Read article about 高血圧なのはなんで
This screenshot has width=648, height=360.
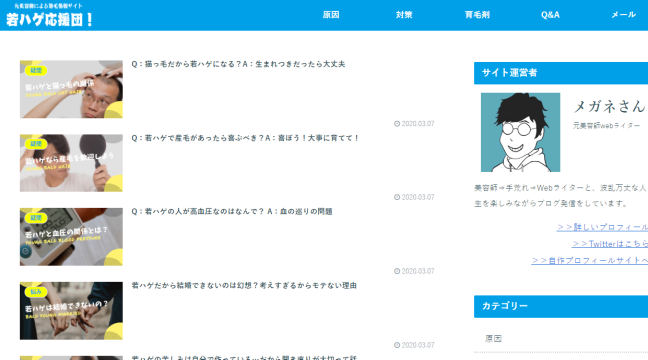coord(232,212)
